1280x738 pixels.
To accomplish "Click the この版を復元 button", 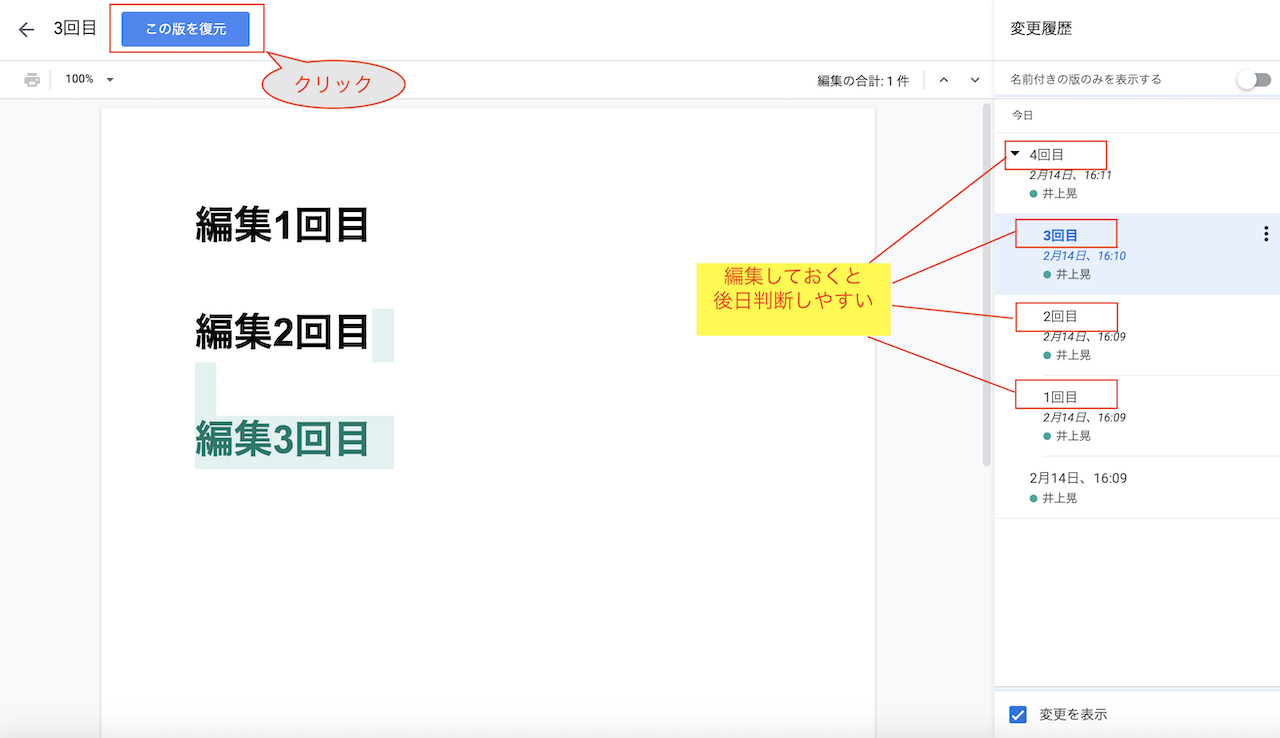I will [x=185, y=29].
